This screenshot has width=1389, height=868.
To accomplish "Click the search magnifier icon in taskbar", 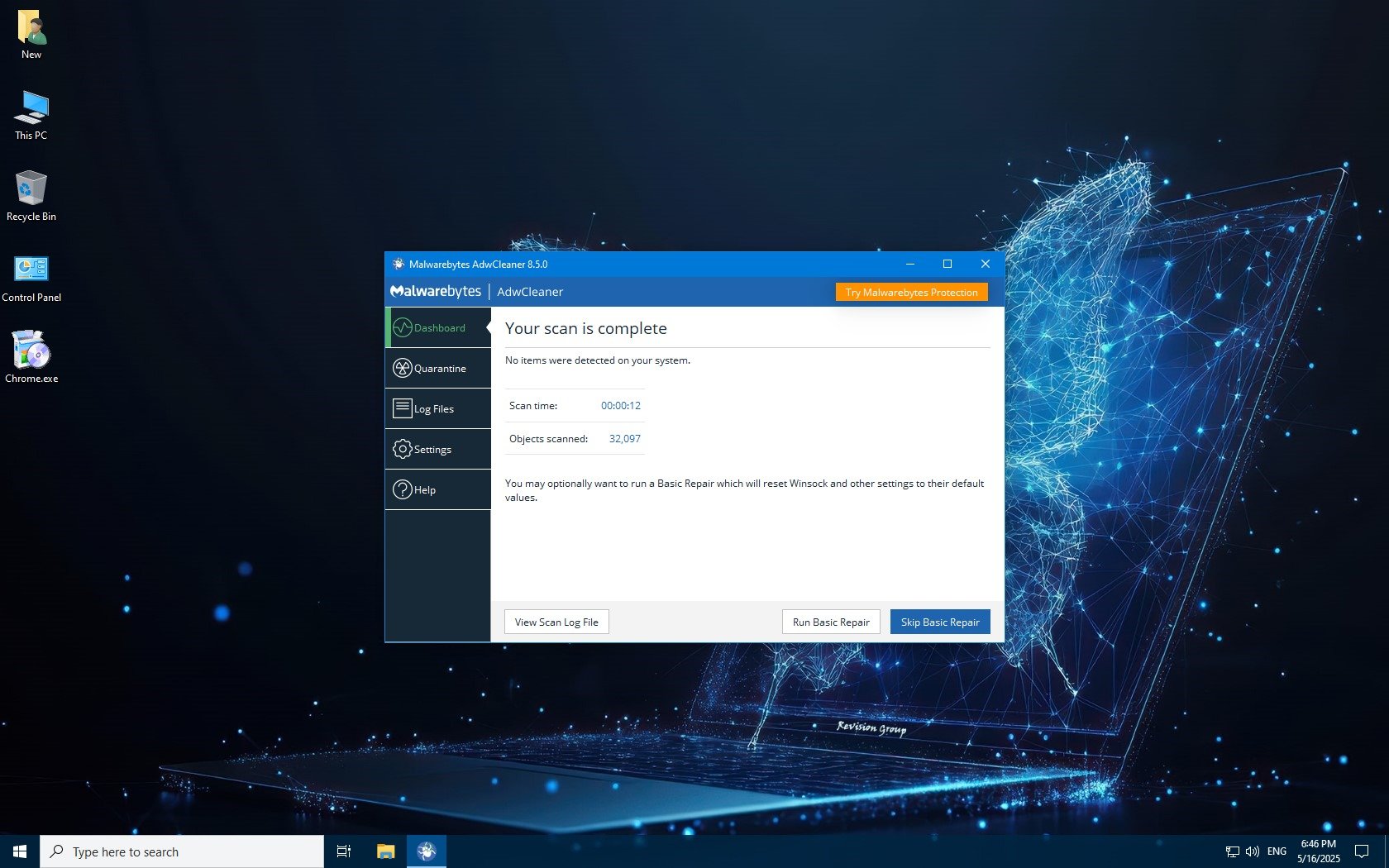I will (x=56, y=851).
